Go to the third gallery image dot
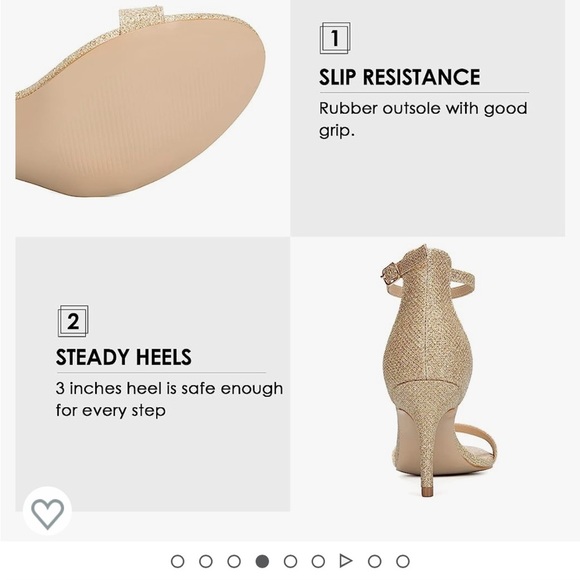The height and width of the screenshot is (580, 580). [x=234, y=561]
